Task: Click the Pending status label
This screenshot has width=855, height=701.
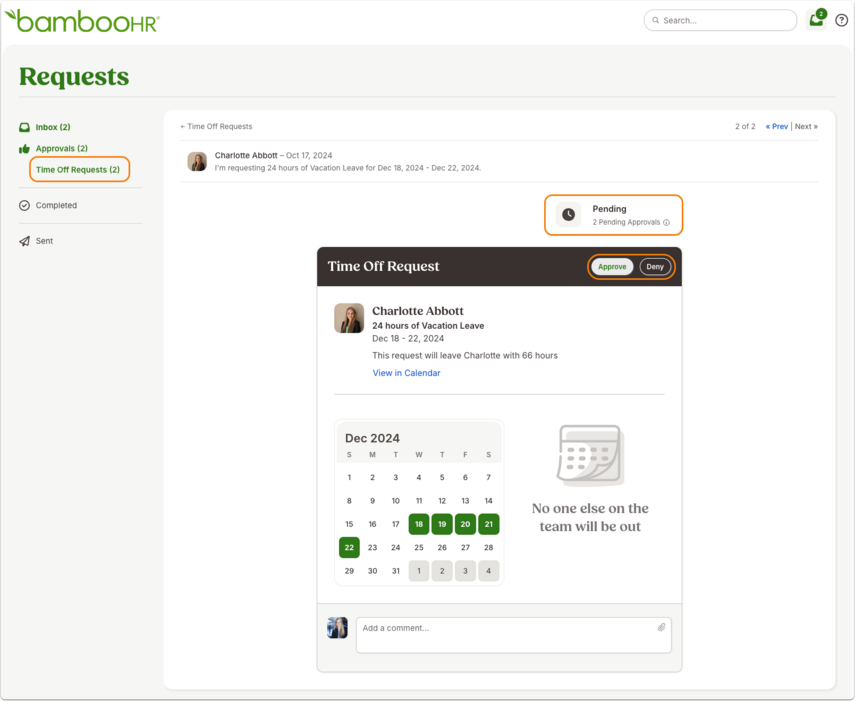Action: [x=609, y=209]
